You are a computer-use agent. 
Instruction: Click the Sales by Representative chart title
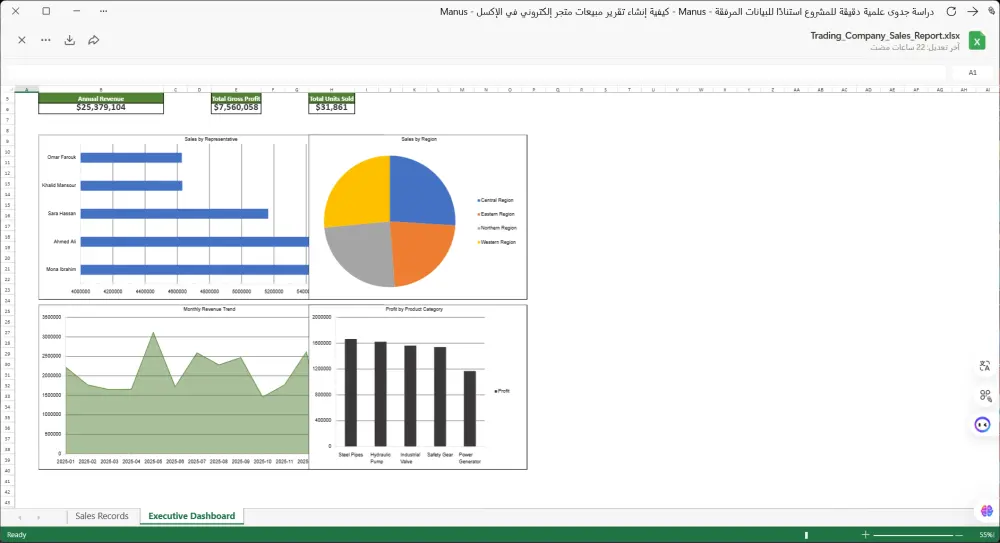(x=211, y=139)
